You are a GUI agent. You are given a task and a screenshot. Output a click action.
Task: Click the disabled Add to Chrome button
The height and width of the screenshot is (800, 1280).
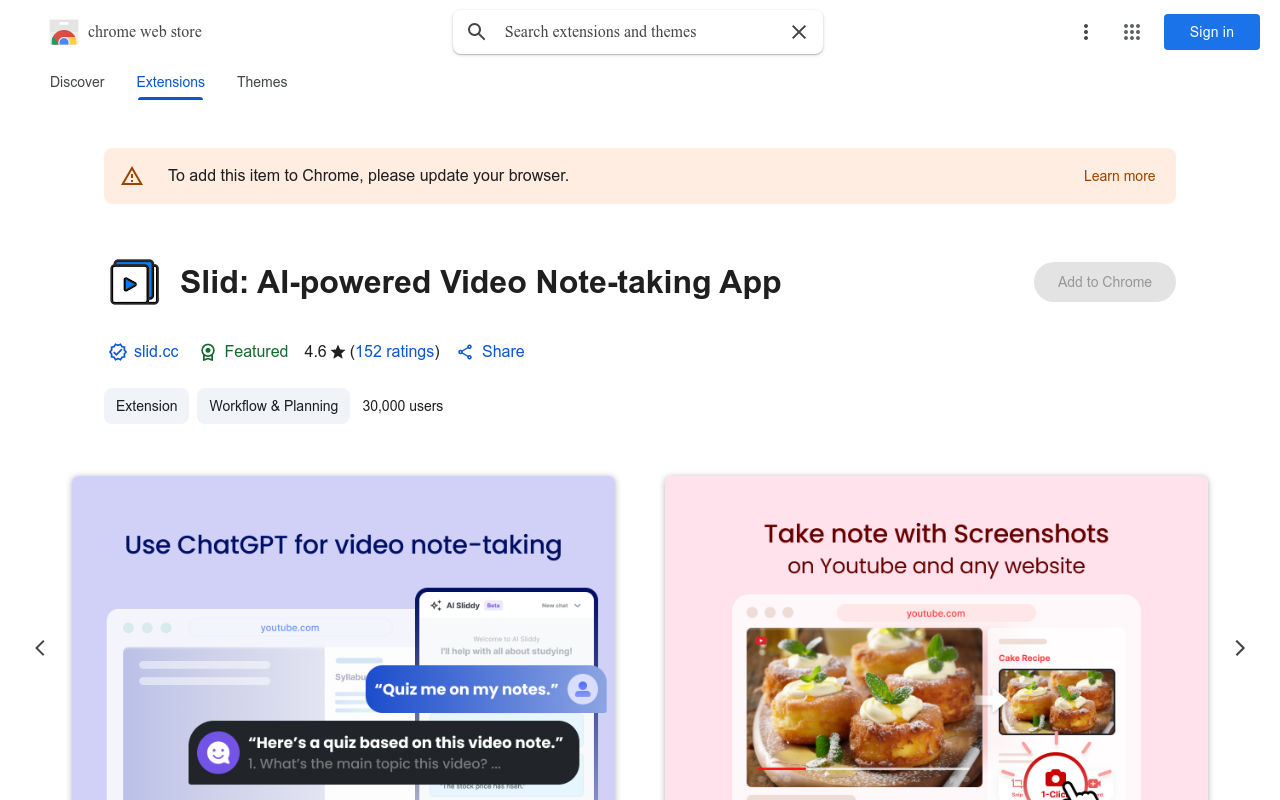coord(1105,282)
